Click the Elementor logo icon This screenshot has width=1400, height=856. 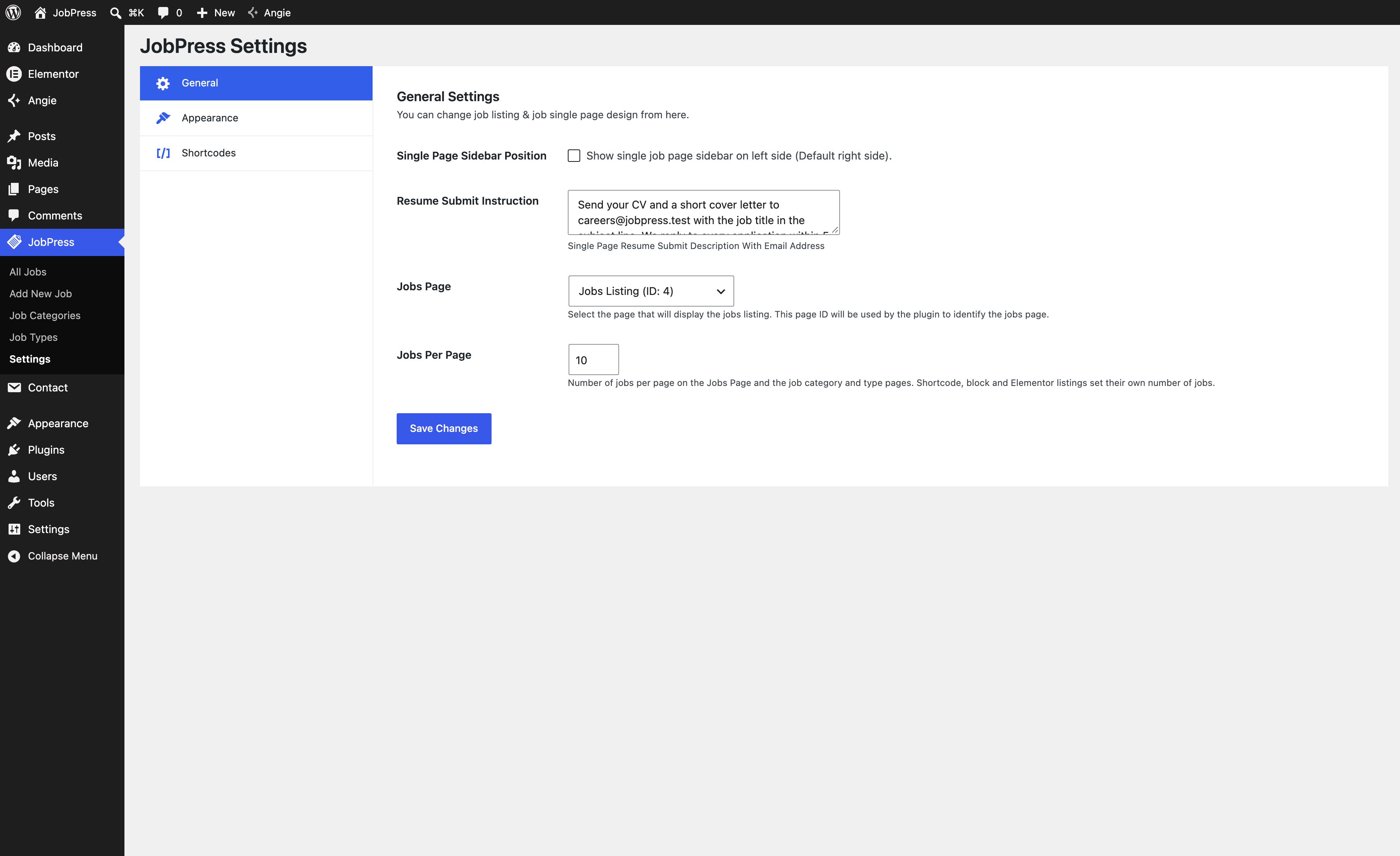(14, 74)
